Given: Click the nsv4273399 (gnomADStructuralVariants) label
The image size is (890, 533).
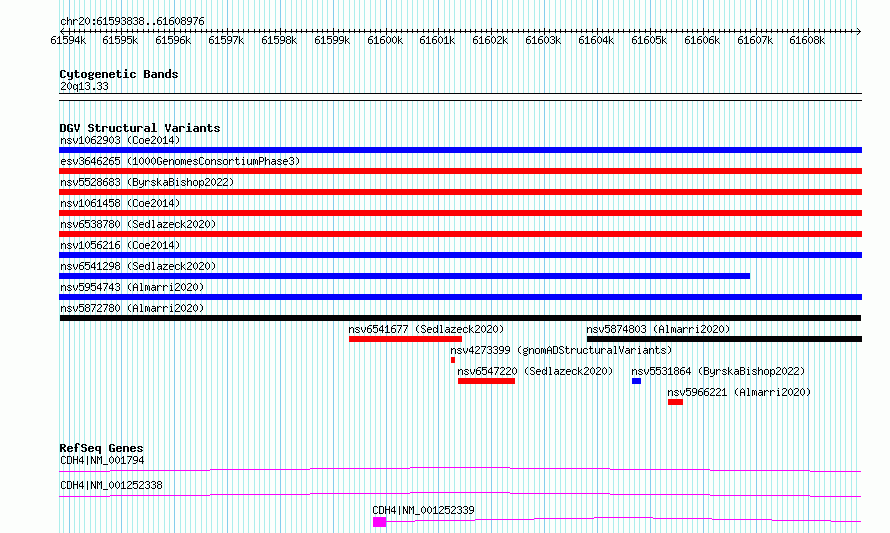Looking at the screenshot, I should [x=561, y=350].
